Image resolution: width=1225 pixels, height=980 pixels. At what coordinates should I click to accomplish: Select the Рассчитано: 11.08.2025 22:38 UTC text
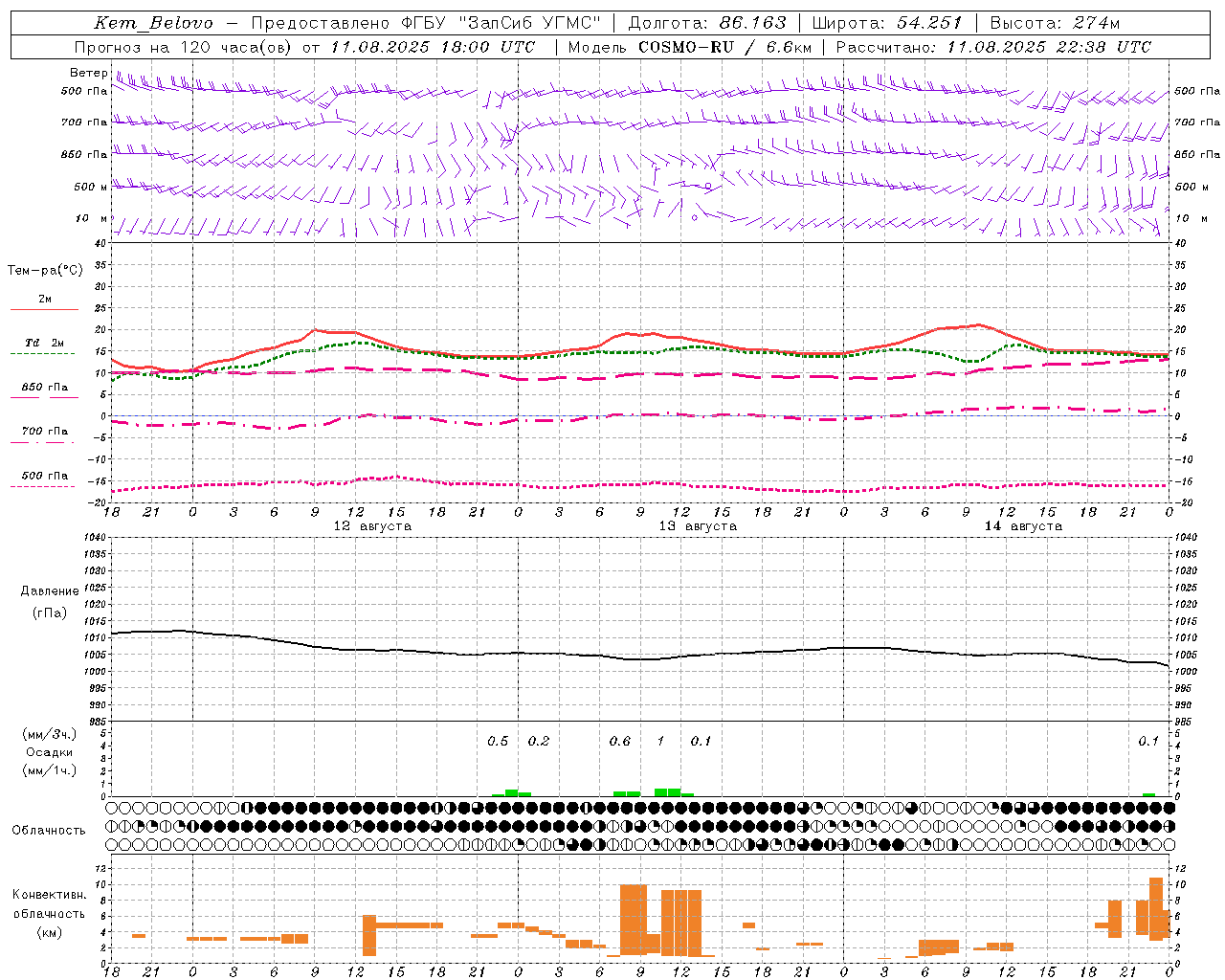click(x=993, y=47)
